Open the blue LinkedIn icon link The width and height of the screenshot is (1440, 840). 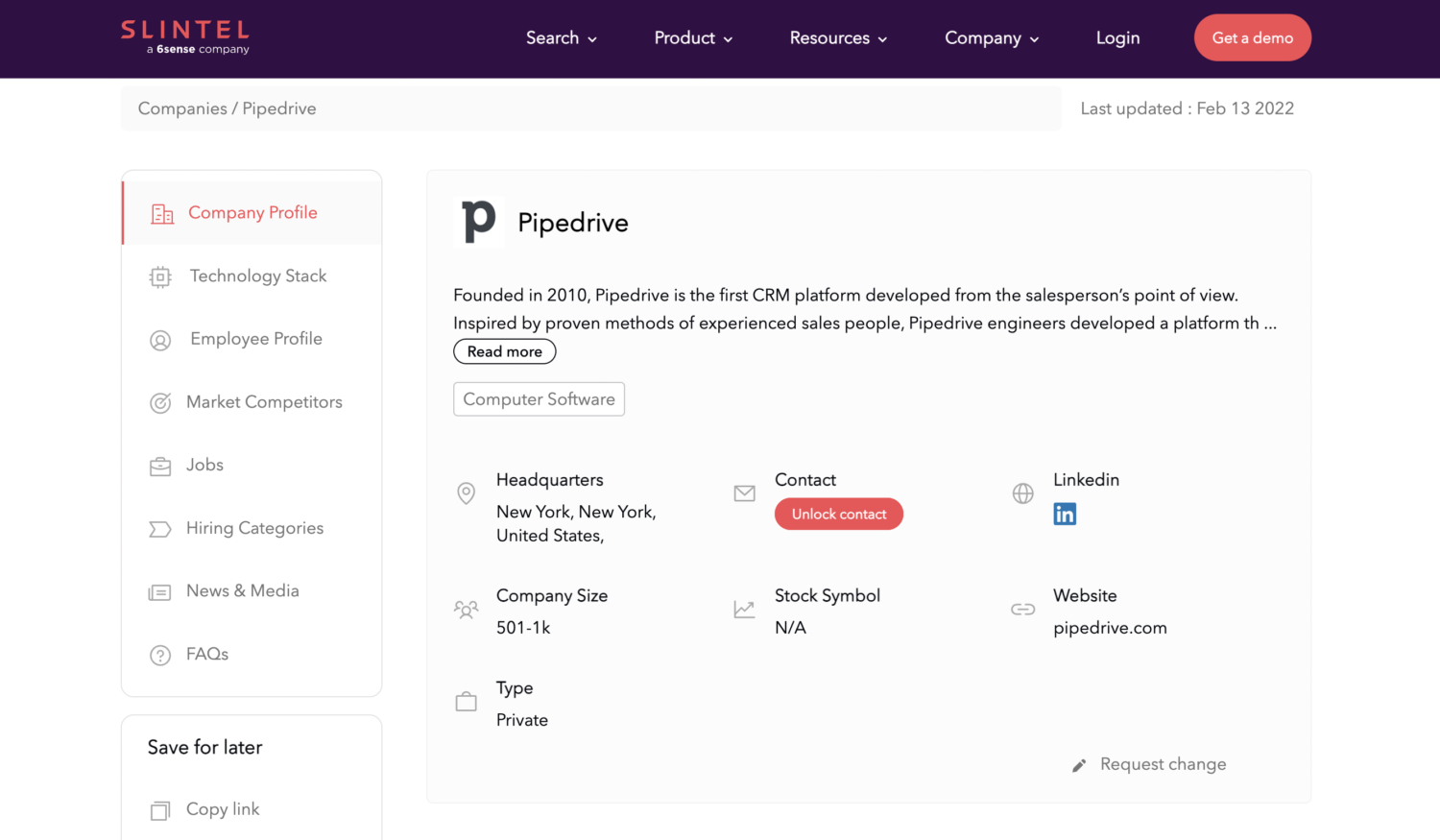point(1065,514)
